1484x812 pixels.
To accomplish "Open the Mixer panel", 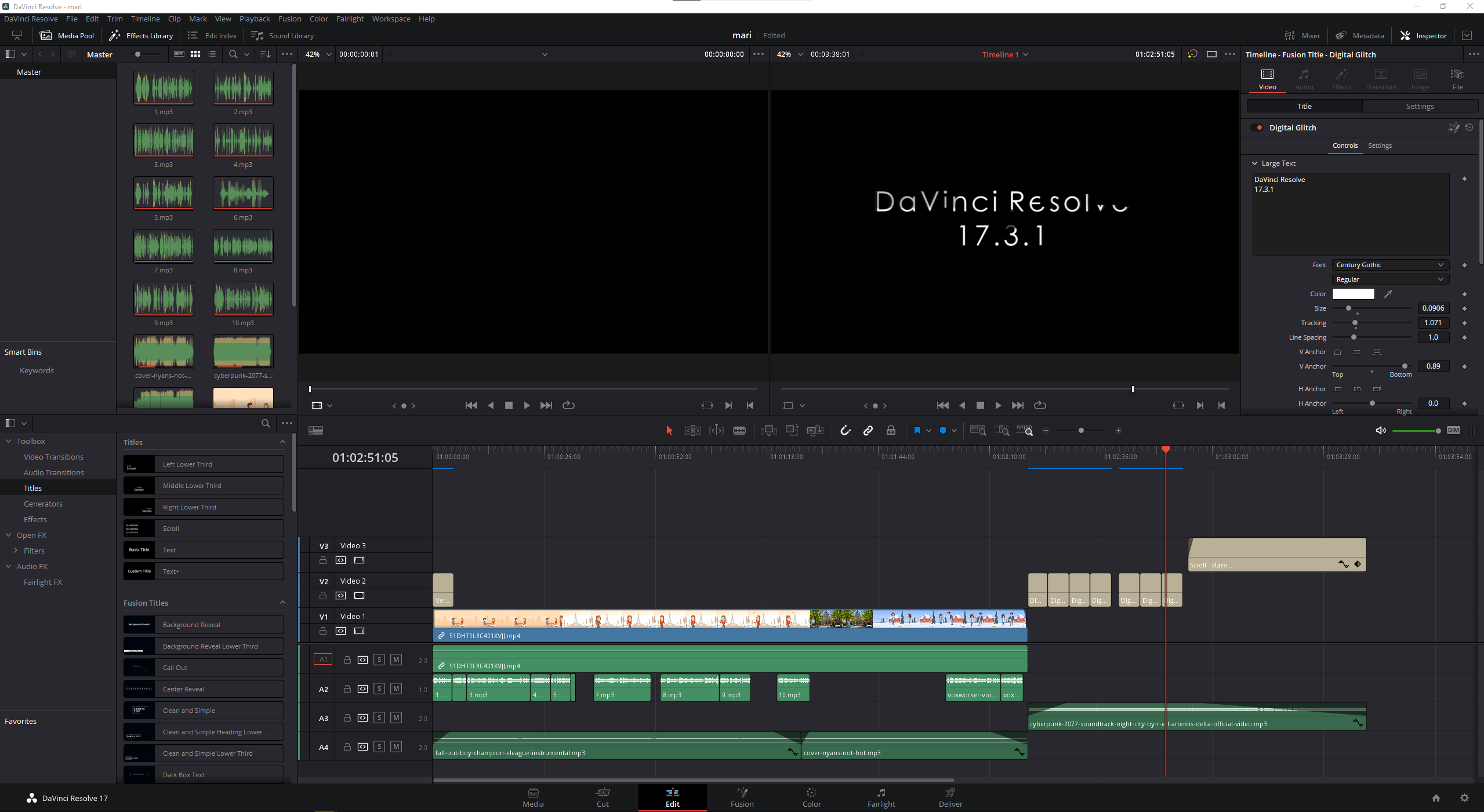I will [x=1302, y=35].
